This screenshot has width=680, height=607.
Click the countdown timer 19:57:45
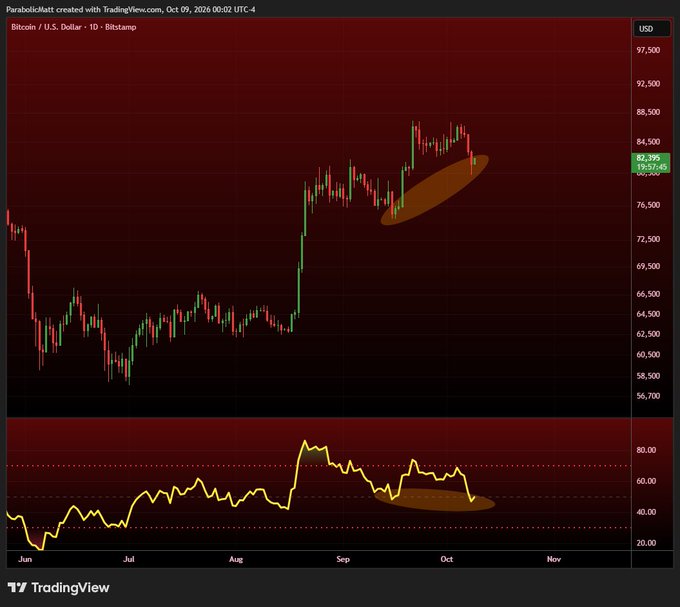(x=651, y=167)
